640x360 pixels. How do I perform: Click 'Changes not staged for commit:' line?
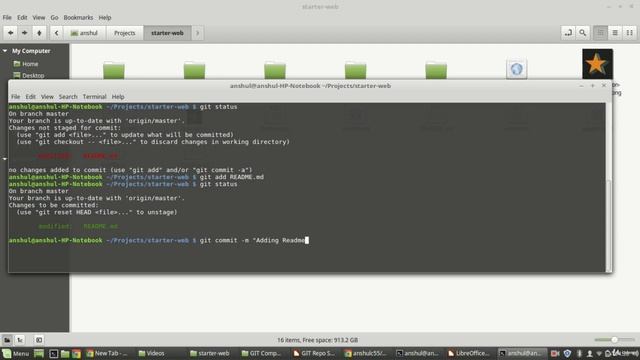coord(65,128)
